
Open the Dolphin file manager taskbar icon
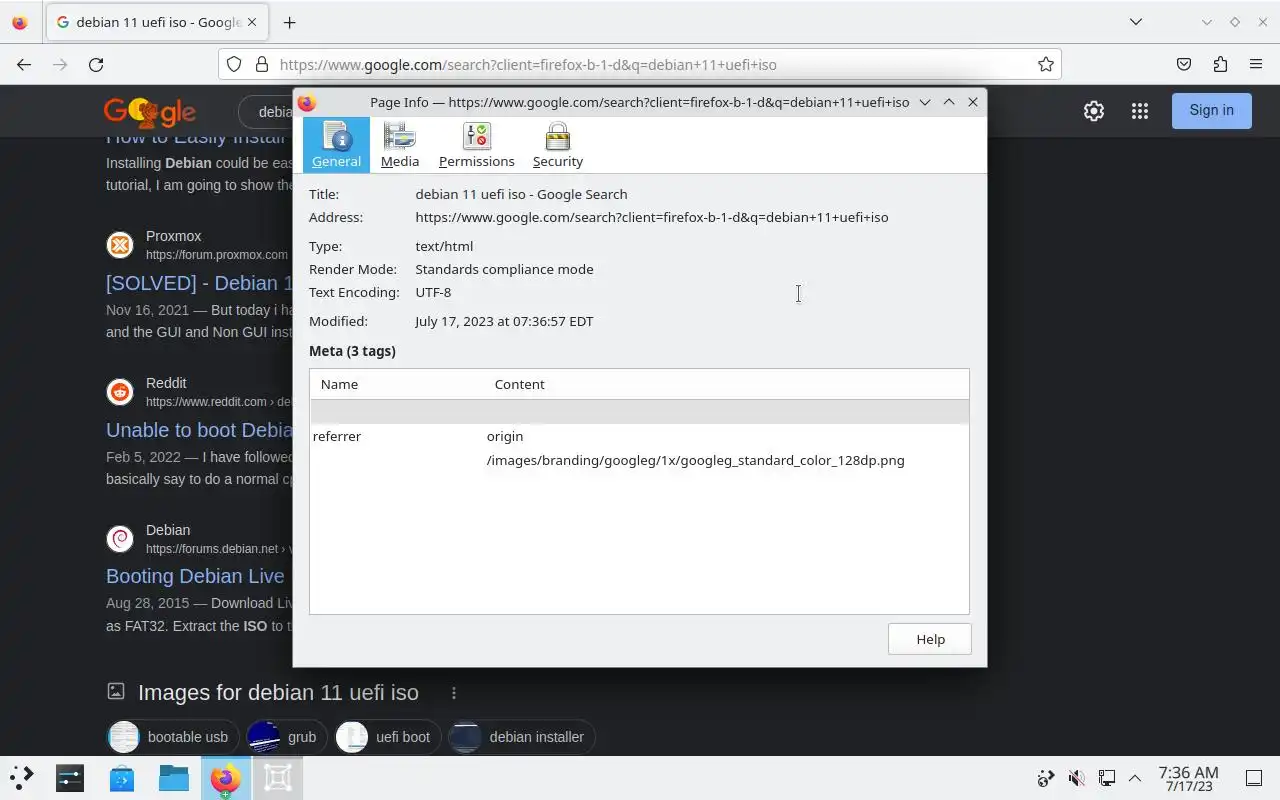point(174,777)
